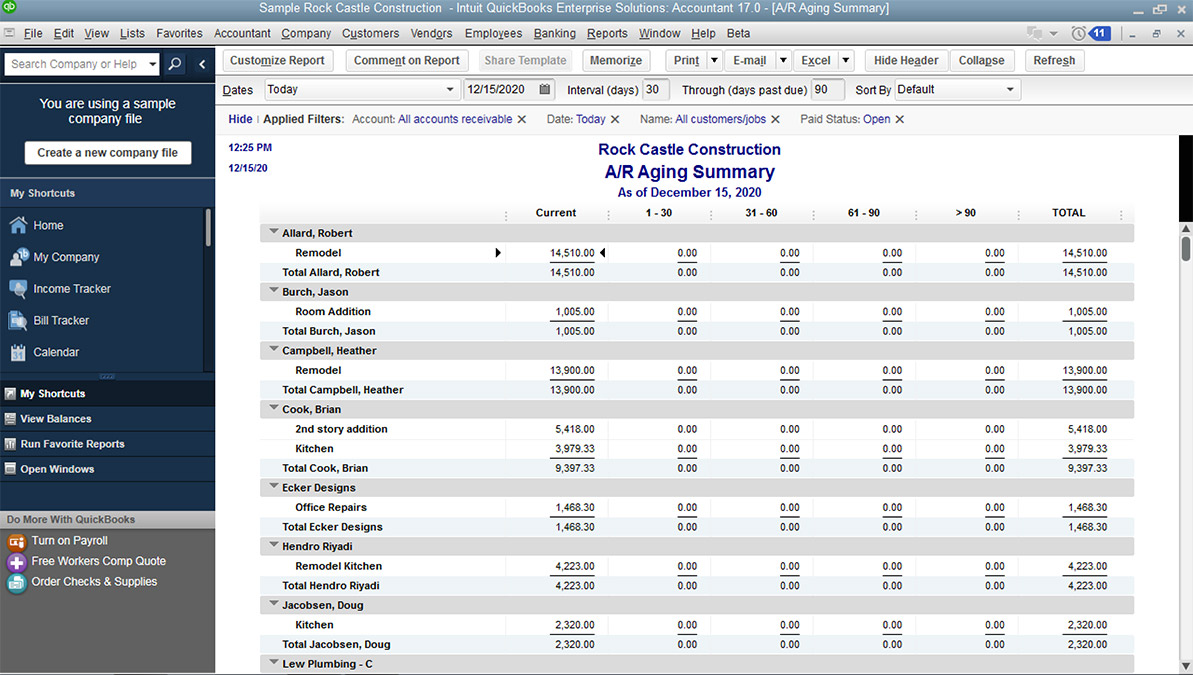Click the Excel button
1193x675 pixels.
pos(816,60)
